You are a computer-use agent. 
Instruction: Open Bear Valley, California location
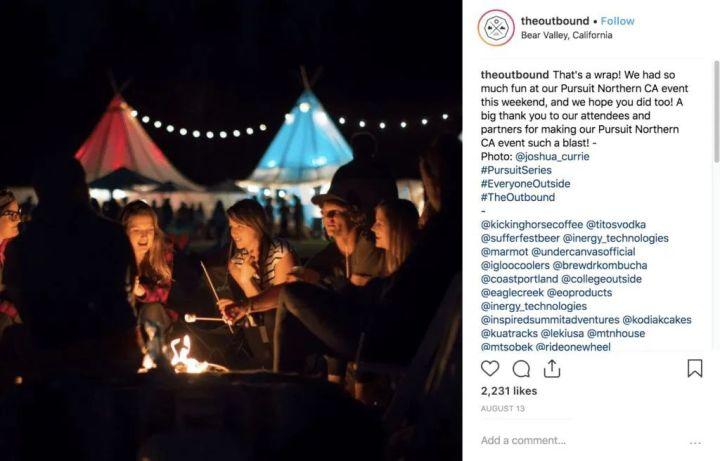[x=566, y=35]
